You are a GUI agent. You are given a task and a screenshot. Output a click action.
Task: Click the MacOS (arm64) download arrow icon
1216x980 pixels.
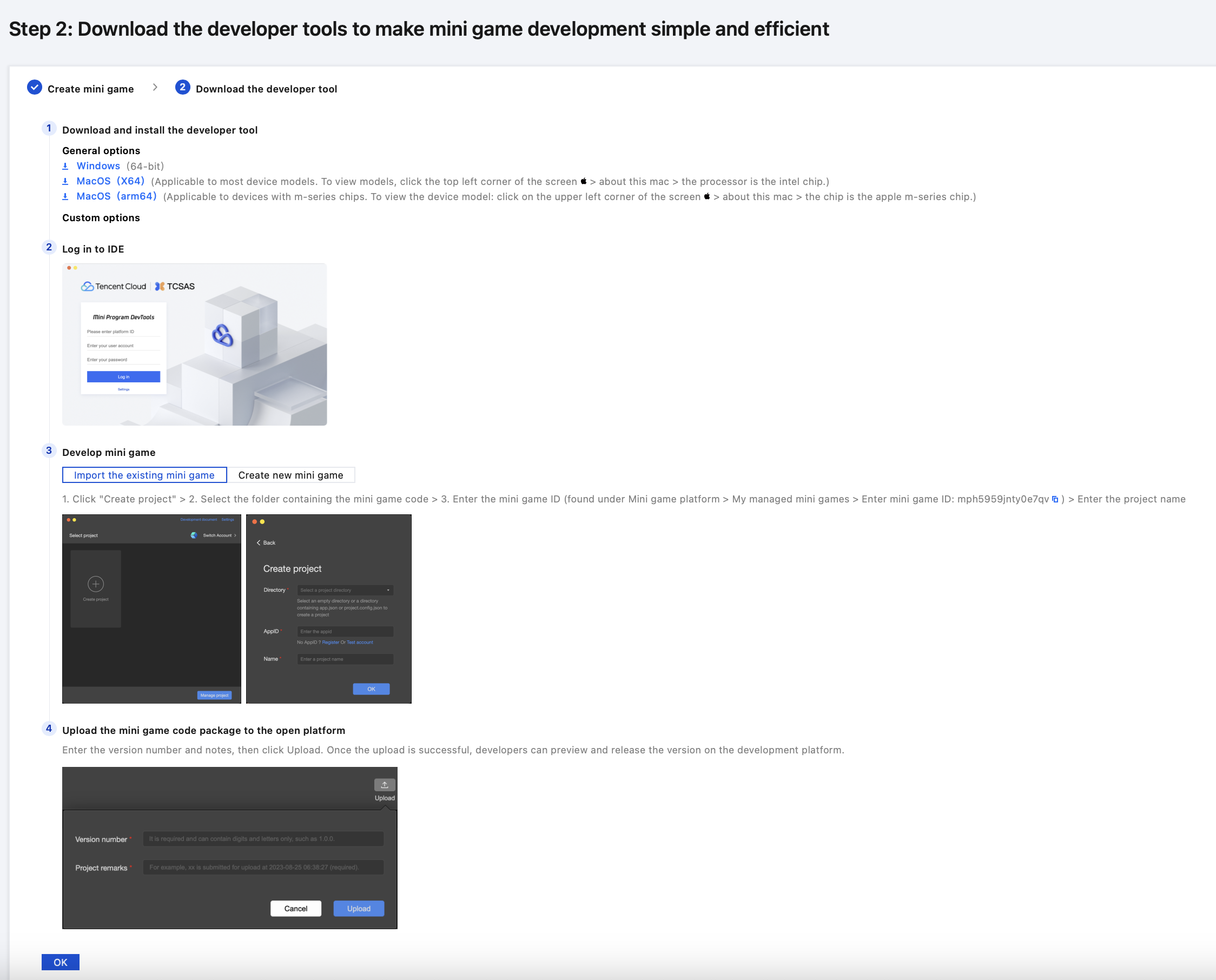[65, 196]
